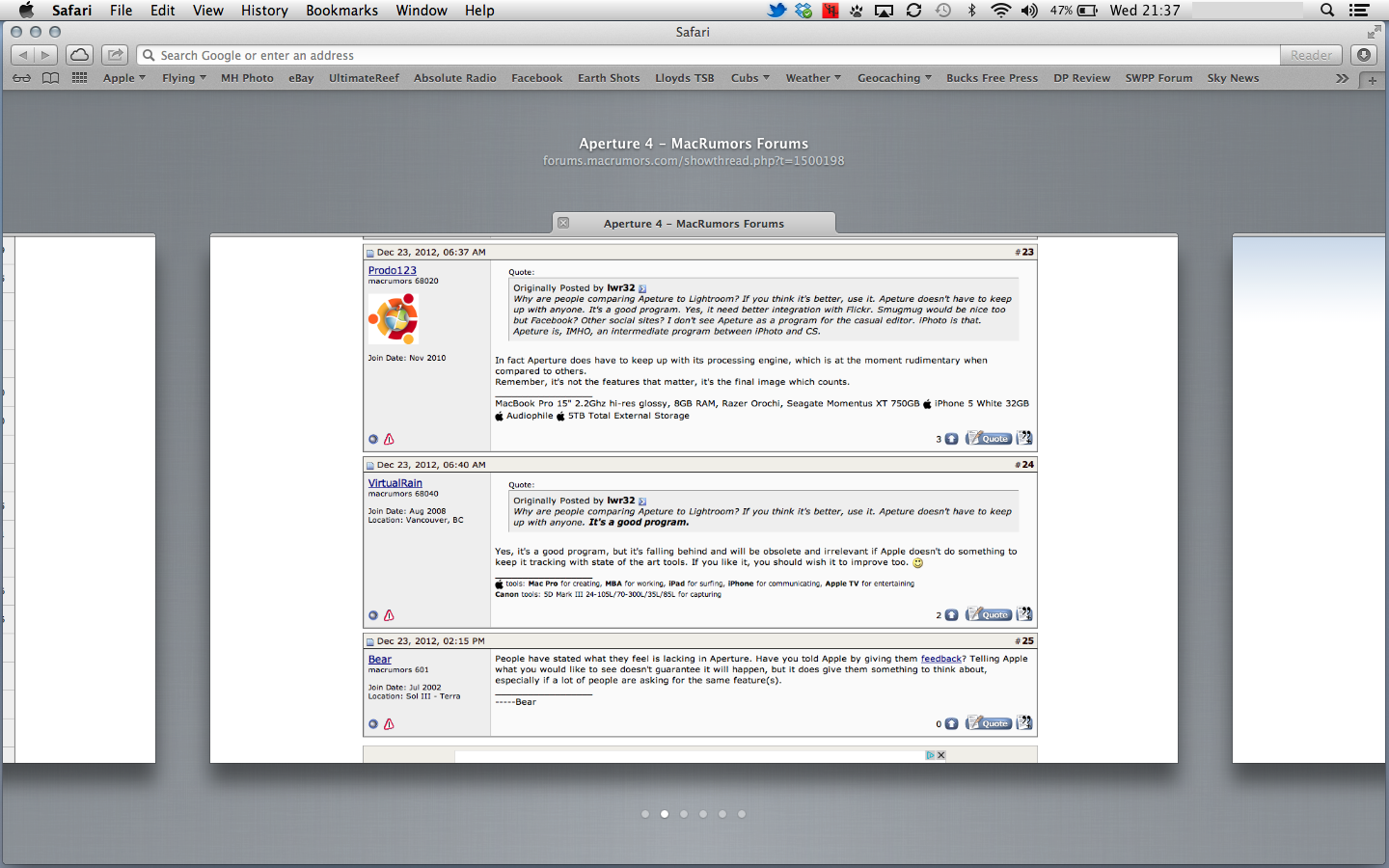
Task: Multi-quote post #25 icon
Action: [x=1024, y=723]
